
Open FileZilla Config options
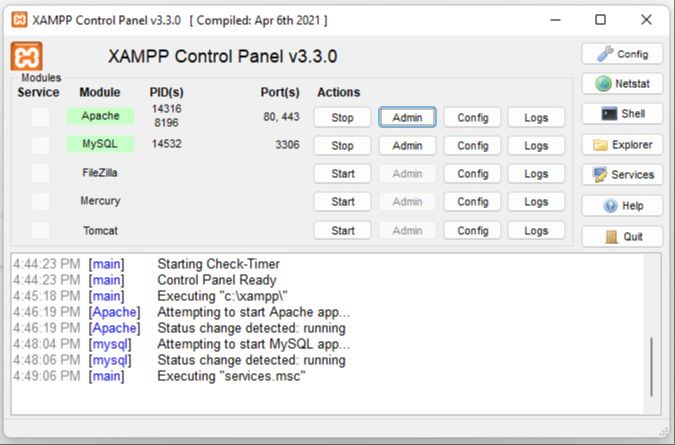[x=472, y=173]
